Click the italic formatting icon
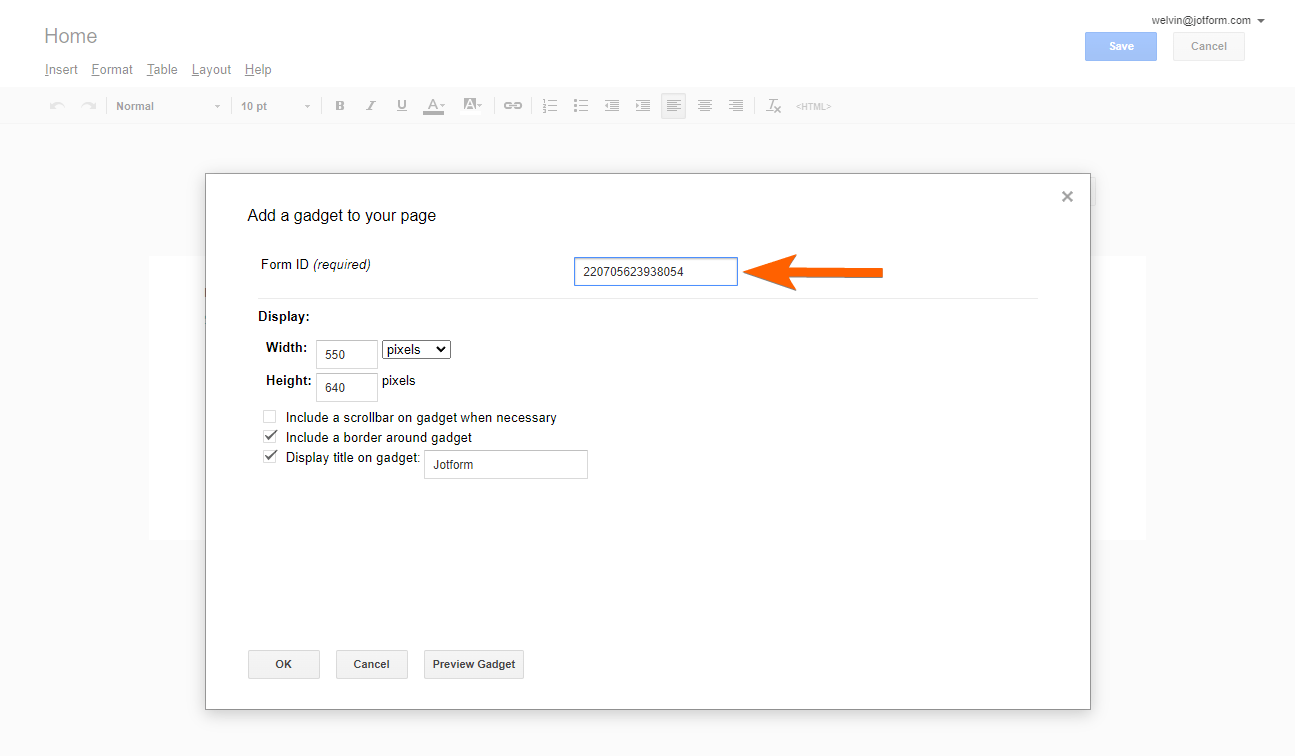Viewport: 1295px width, 756px height. pos(371,106)
